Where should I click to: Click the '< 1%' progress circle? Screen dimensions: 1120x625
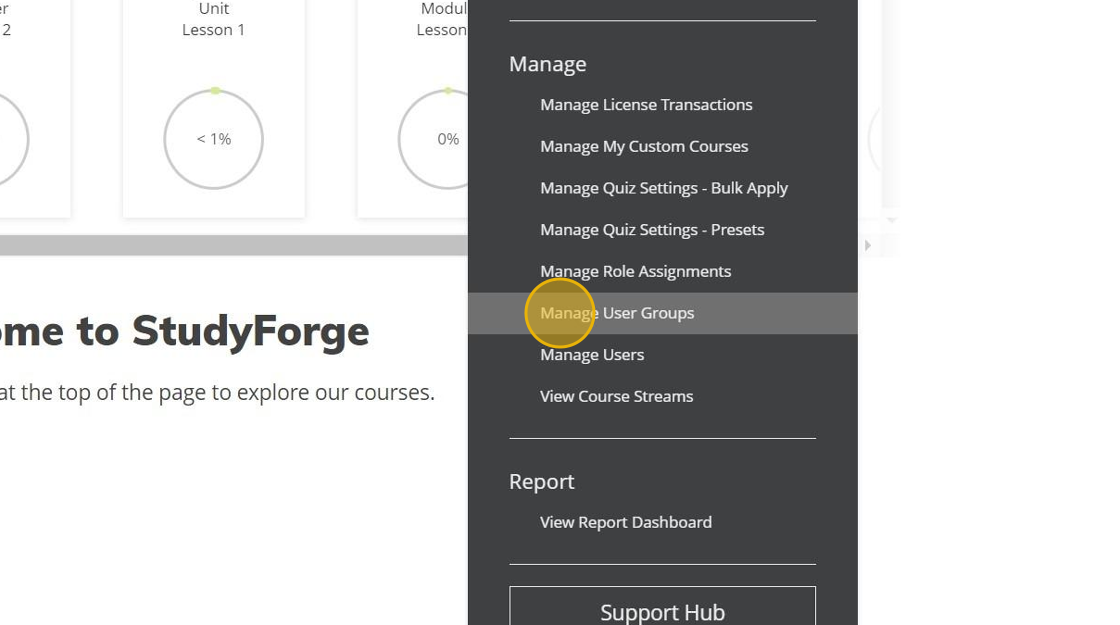[213, 139]
